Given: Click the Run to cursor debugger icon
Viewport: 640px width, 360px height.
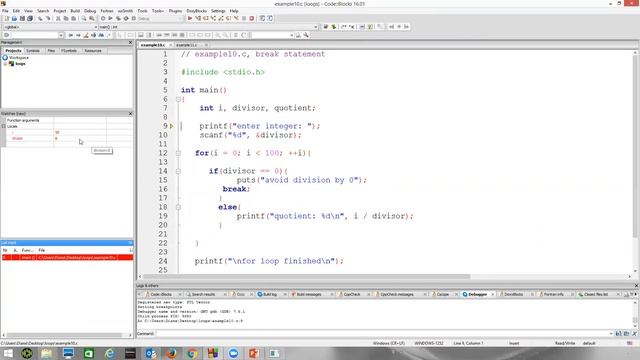Looking at the screenshot, I should click(198, 18).
